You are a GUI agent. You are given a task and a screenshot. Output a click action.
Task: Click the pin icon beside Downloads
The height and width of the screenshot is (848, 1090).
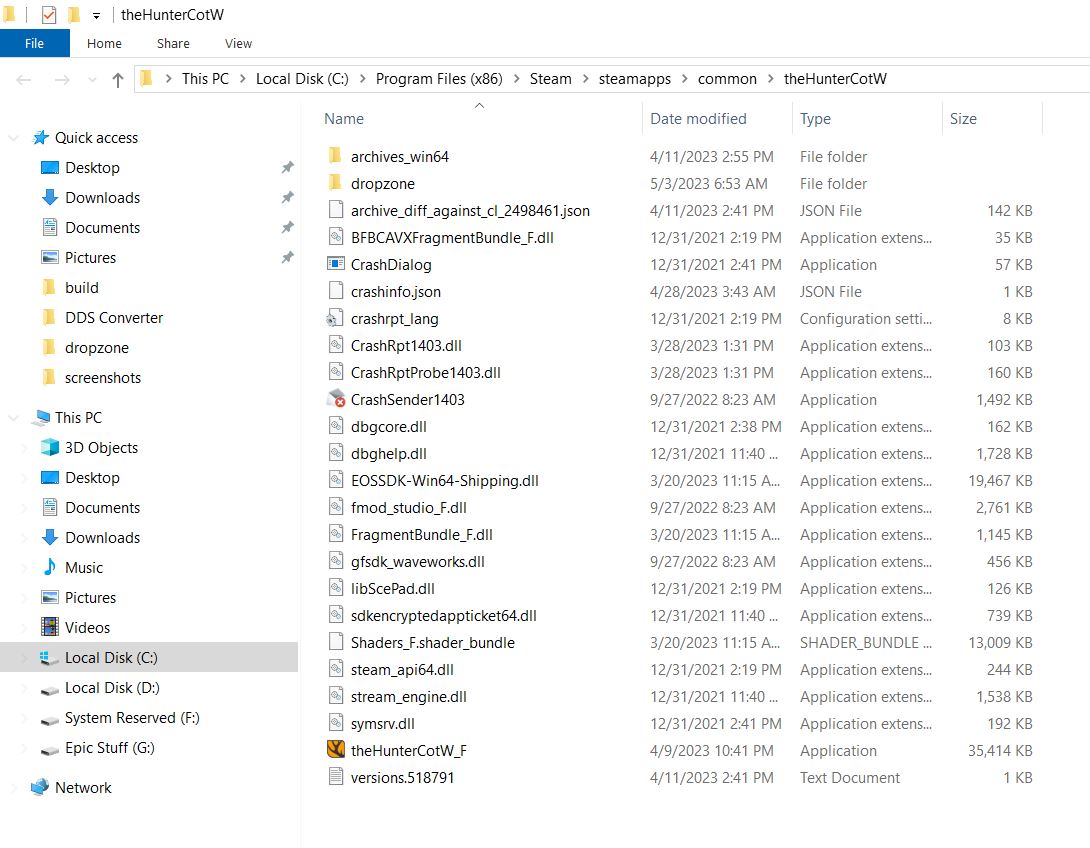[287, 197]
